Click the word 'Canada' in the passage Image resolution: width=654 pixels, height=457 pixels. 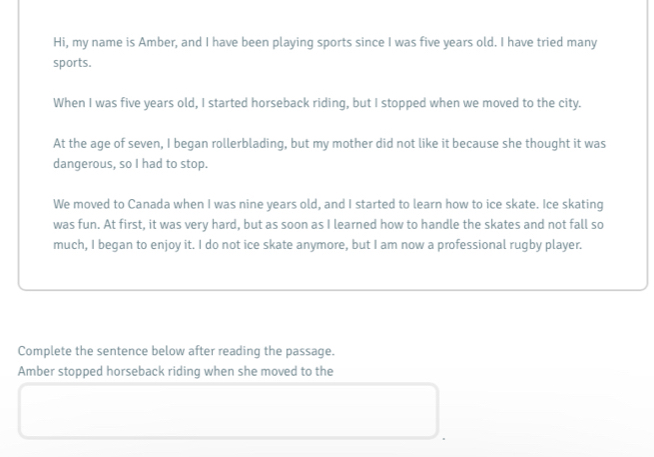(x=149, y=204)
